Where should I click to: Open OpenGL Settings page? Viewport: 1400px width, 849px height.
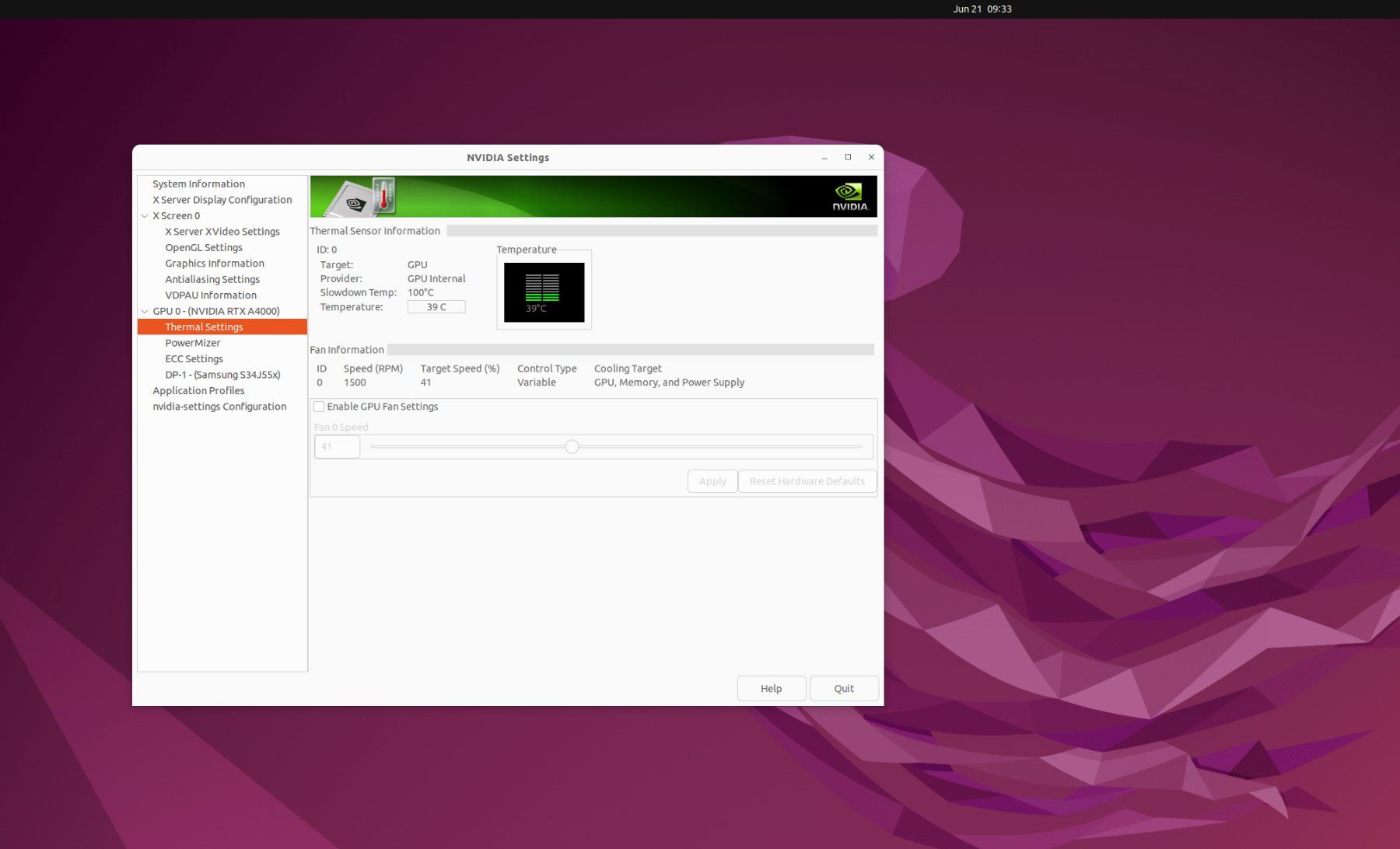[x=204, y=248]
